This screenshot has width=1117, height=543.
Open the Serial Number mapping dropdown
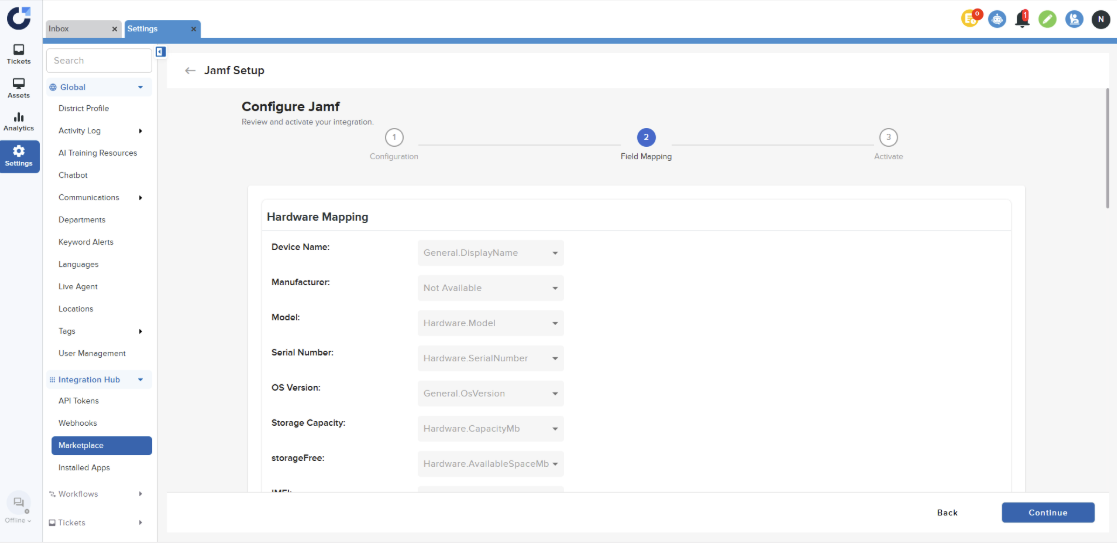[490, 358]
